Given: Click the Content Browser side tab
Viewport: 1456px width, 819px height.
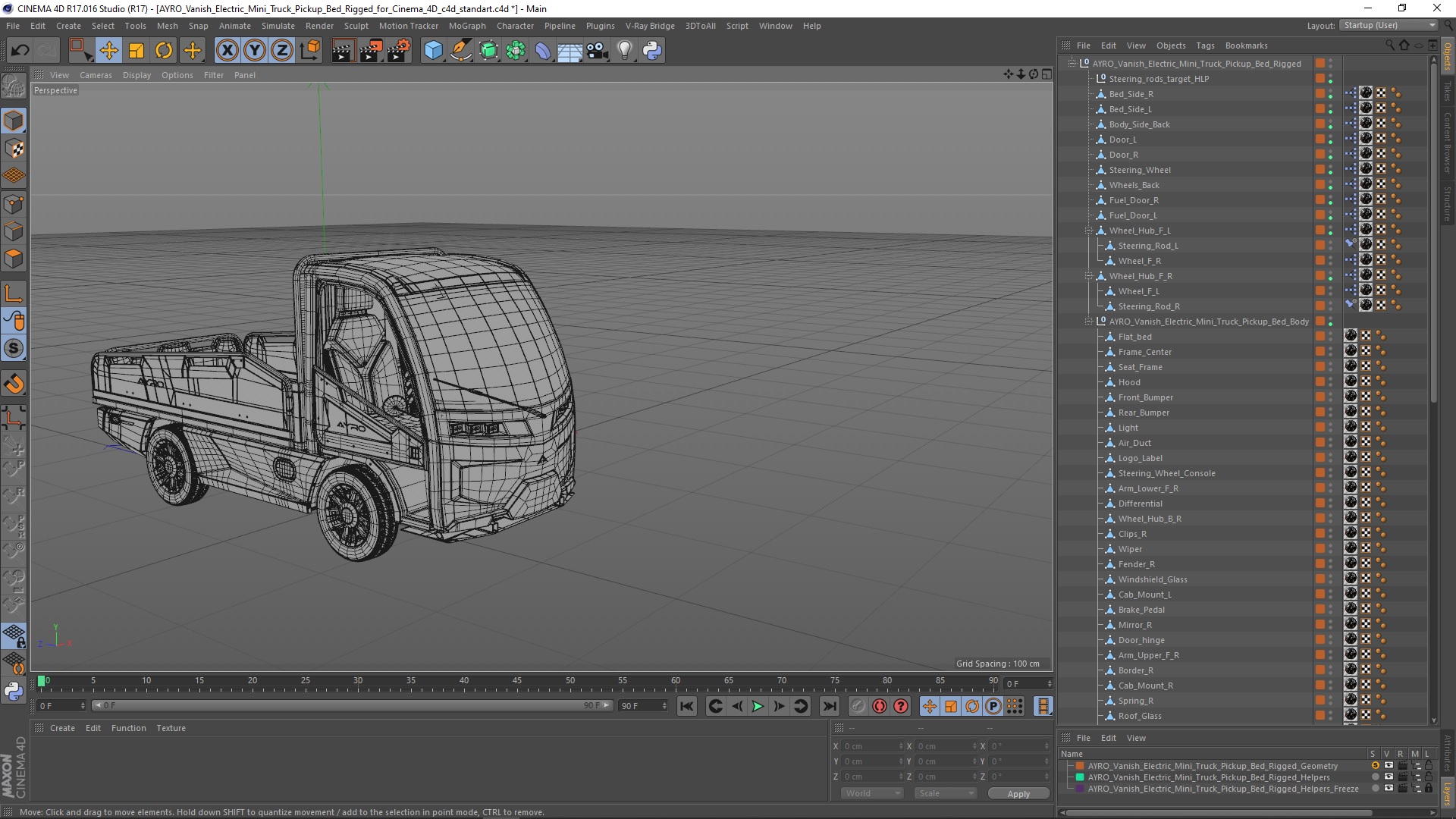Looking at the screenshot, I should click(x=1448, y=142).
